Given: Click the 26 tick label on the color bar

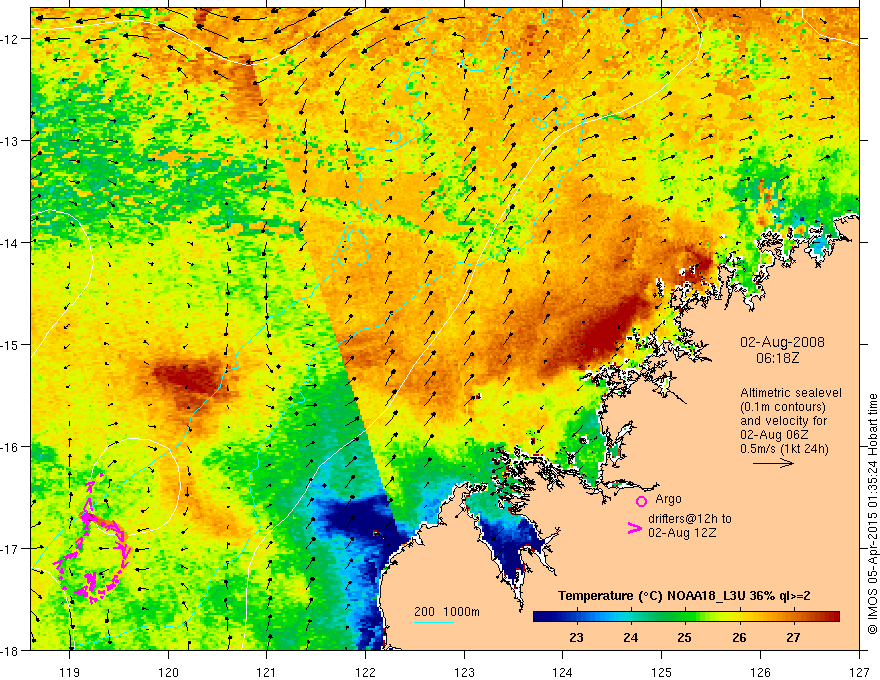Looking at the screenshot, I should (x=739, y=637).
